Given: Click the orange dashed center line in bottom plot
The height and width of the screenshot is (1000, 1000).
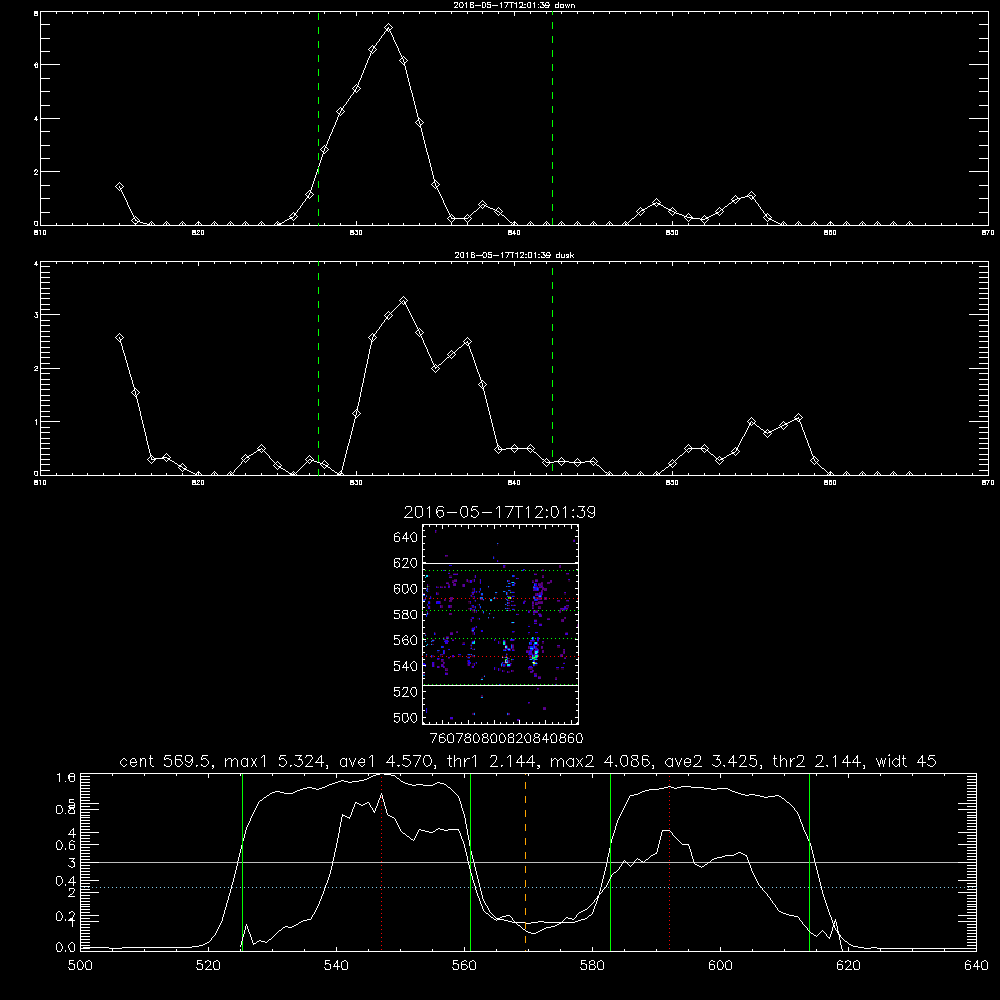Looking at the screenshot, I should click(526, 861).
